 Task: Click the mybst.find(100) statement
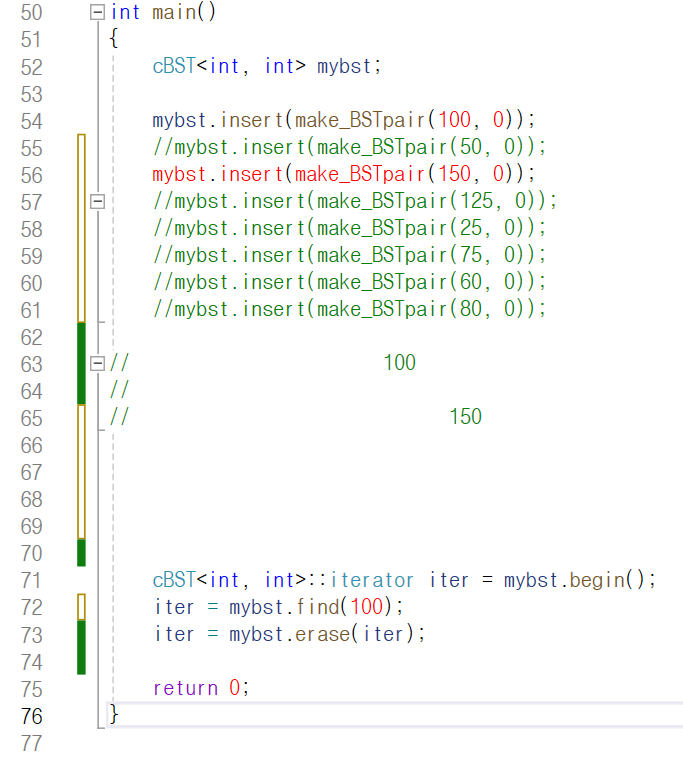click(x=279, y=607)
